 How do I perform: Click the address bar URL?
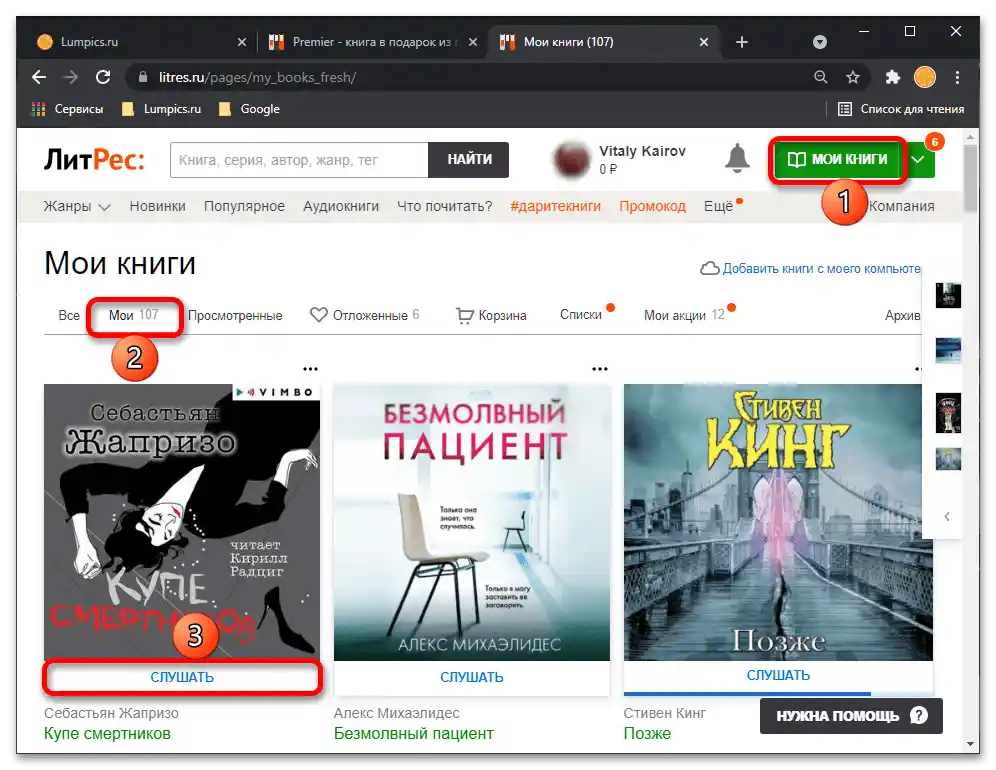pos(257,78)
